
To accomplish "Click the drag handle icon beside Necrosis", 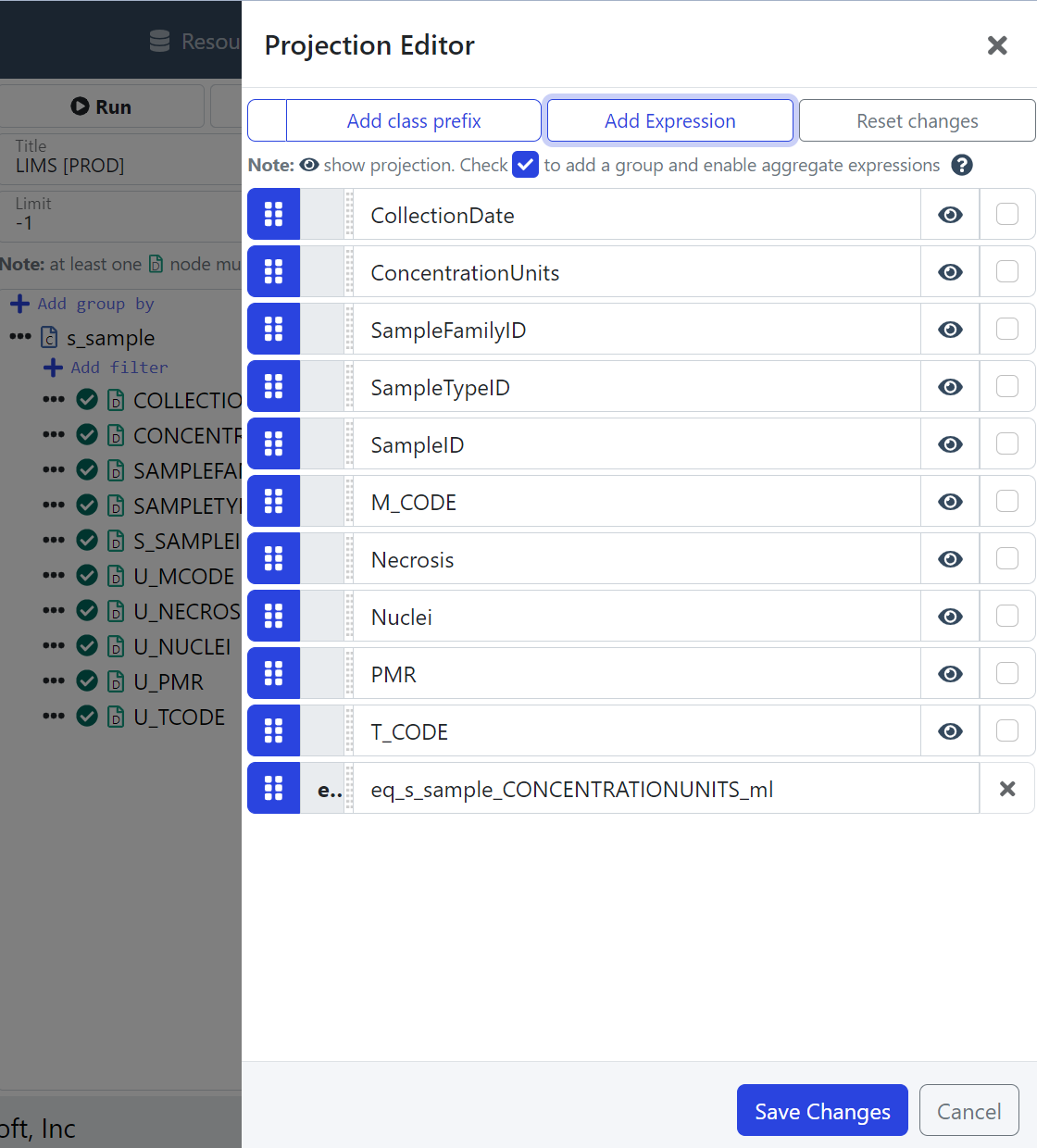I will [x=273, y=559].
